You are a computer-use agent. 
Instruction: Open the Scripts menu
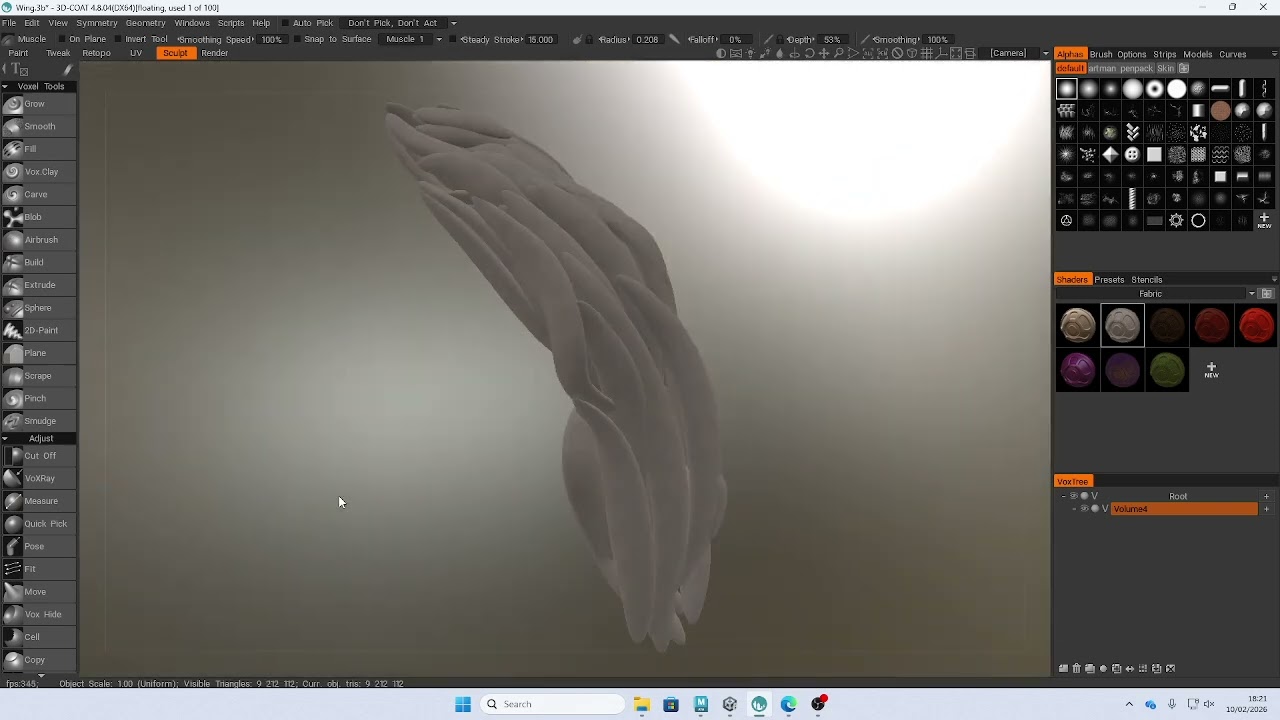(231, 23)
